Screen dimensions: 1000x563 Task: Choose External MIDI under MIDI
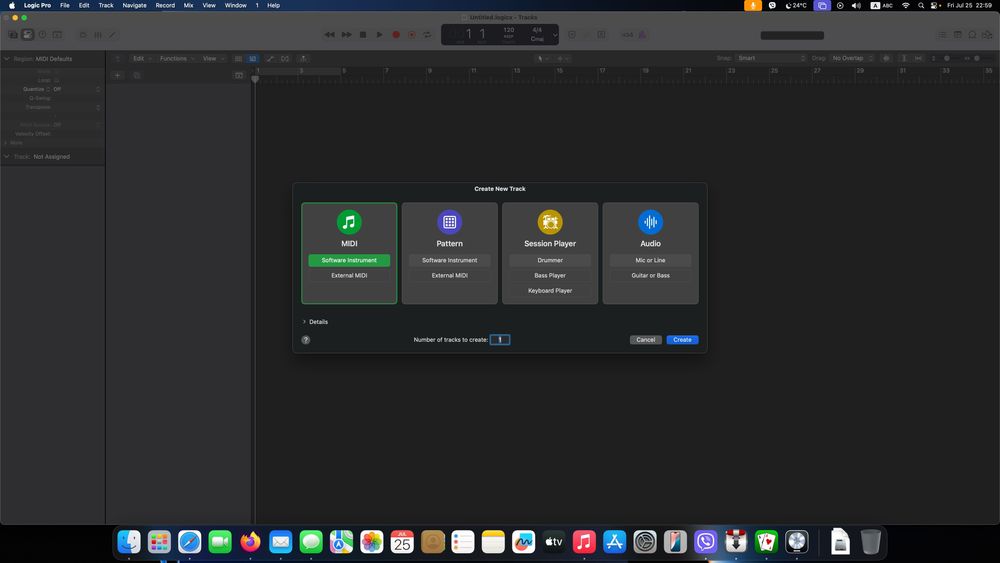click(x=349, y=275)
